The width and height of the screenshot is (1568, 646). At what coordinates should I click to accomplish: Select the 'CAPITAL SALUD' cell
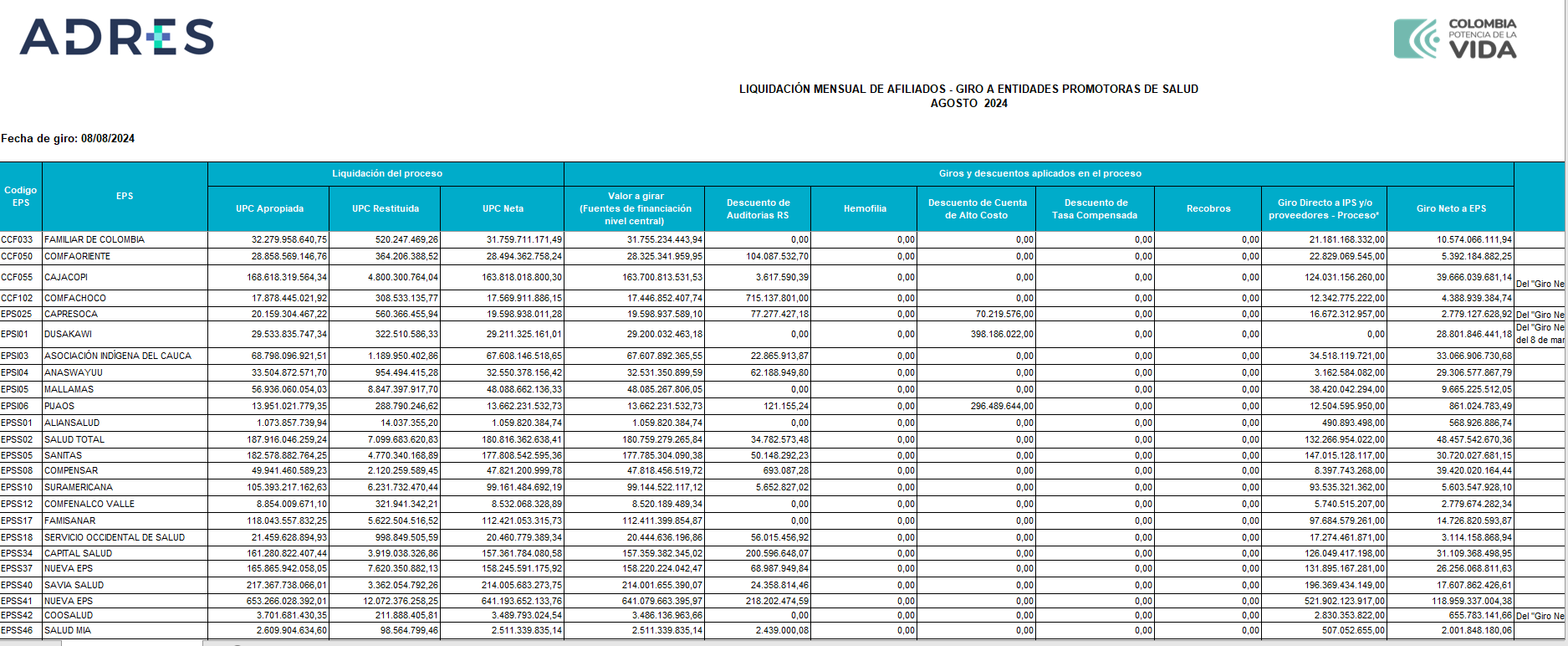click(x=125, y=553)
